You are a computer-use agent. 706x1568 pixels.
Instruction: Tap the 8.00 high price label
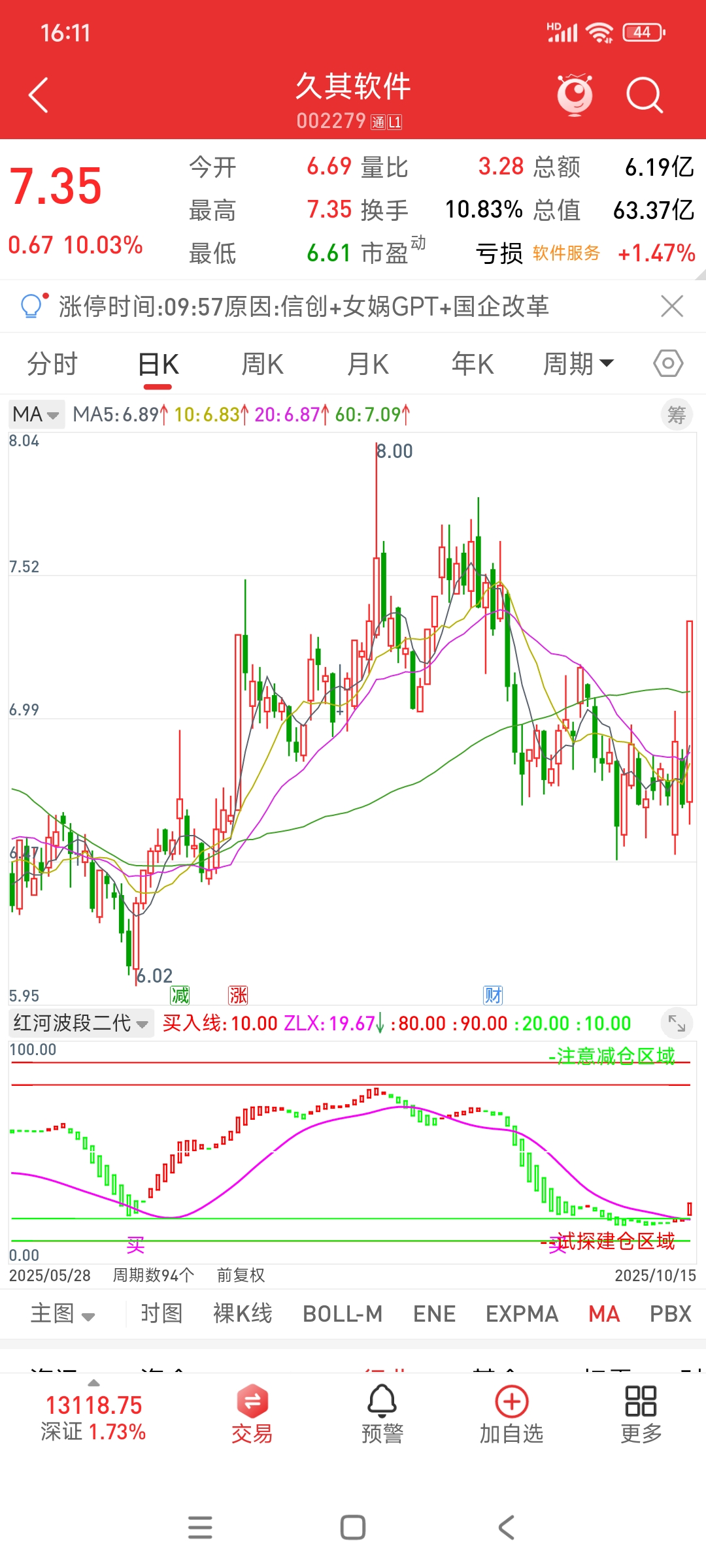[x=395, y=451]
